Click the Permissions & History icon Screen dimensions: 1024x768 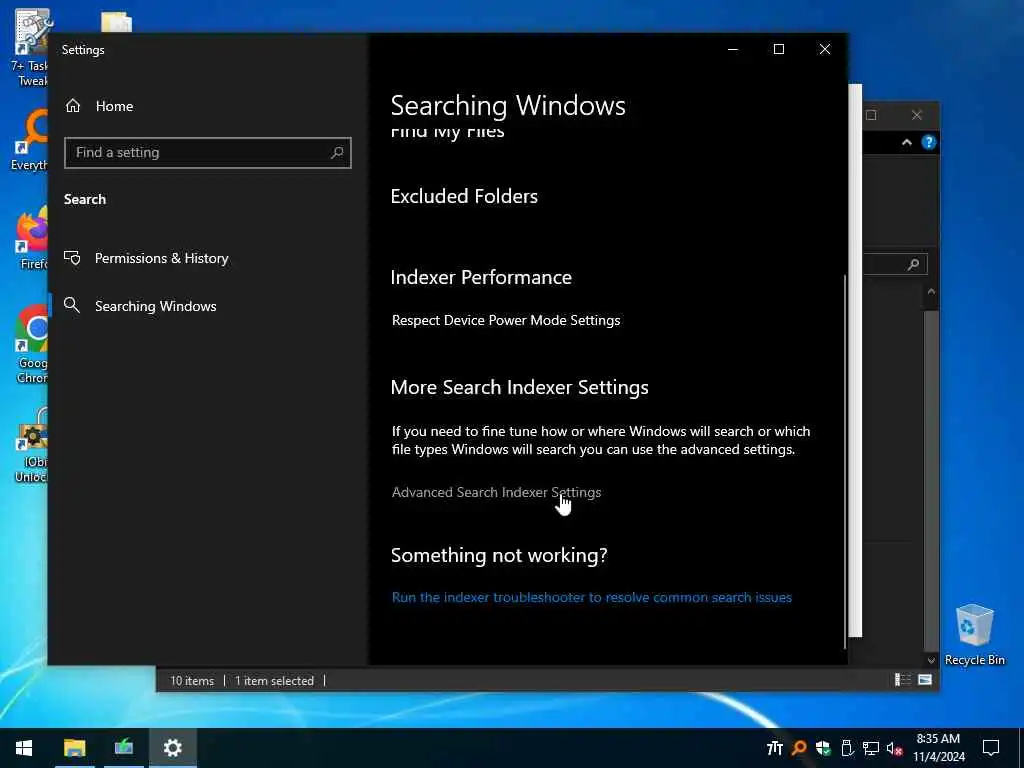72,258
